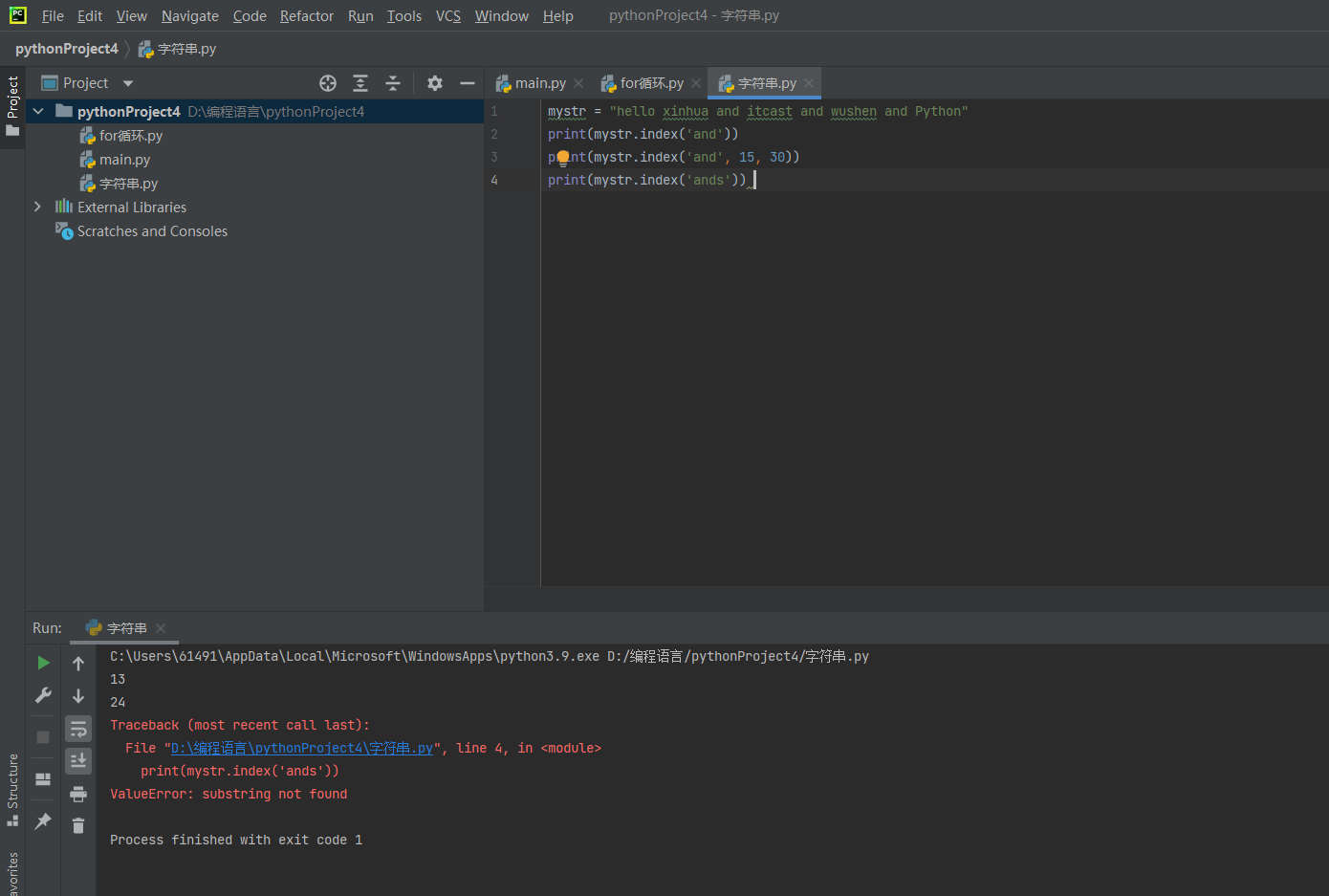Image resolution: width=1329 pixels, height=896 pixels.
Task: Select for循环.py in the project tree
Action: click(131, 136)
